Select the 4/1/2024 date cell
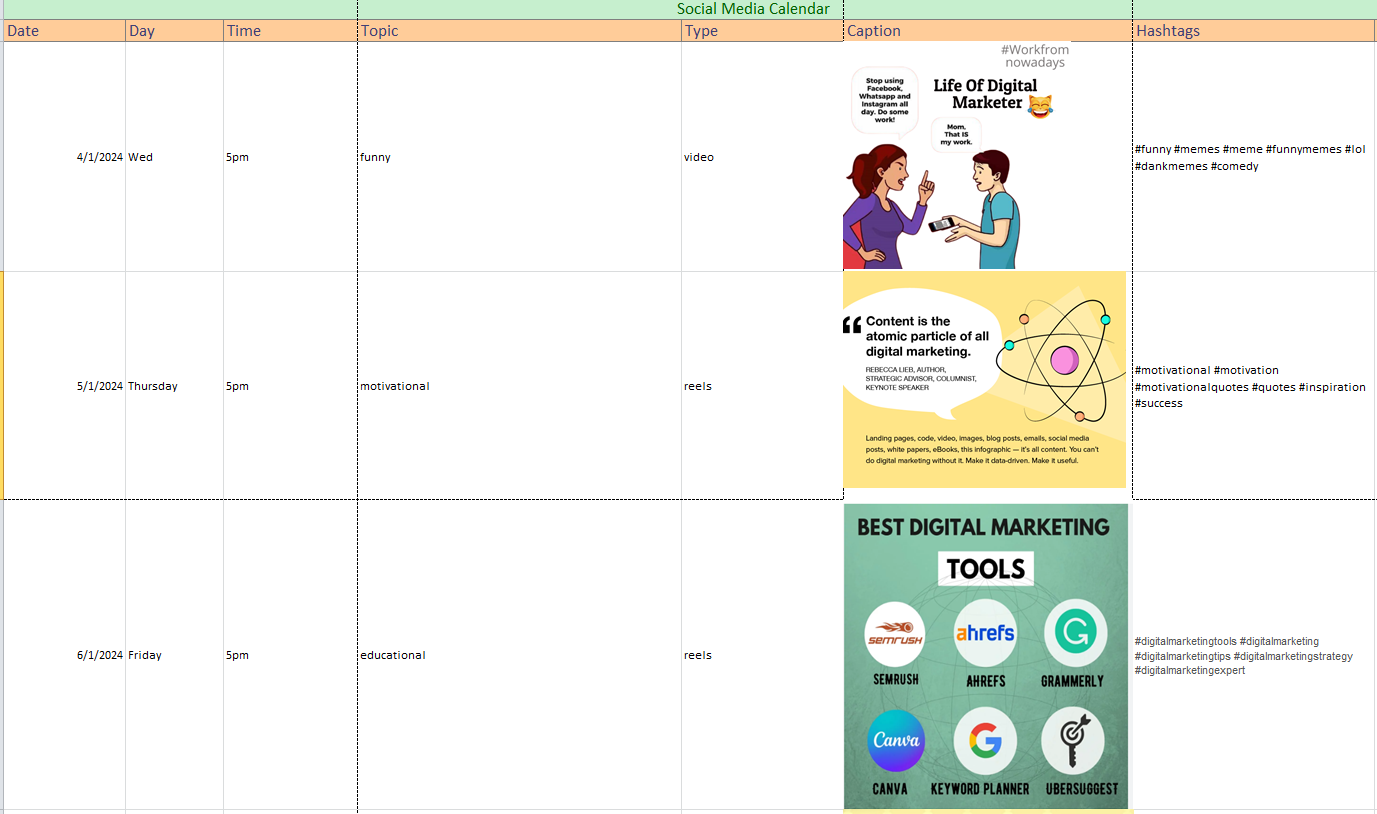 [x=64, y=157]
